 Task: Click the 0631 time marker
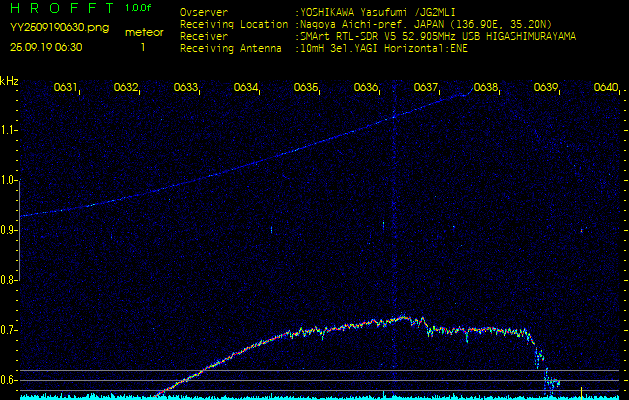pyautogui.click(x=66, y=88)
